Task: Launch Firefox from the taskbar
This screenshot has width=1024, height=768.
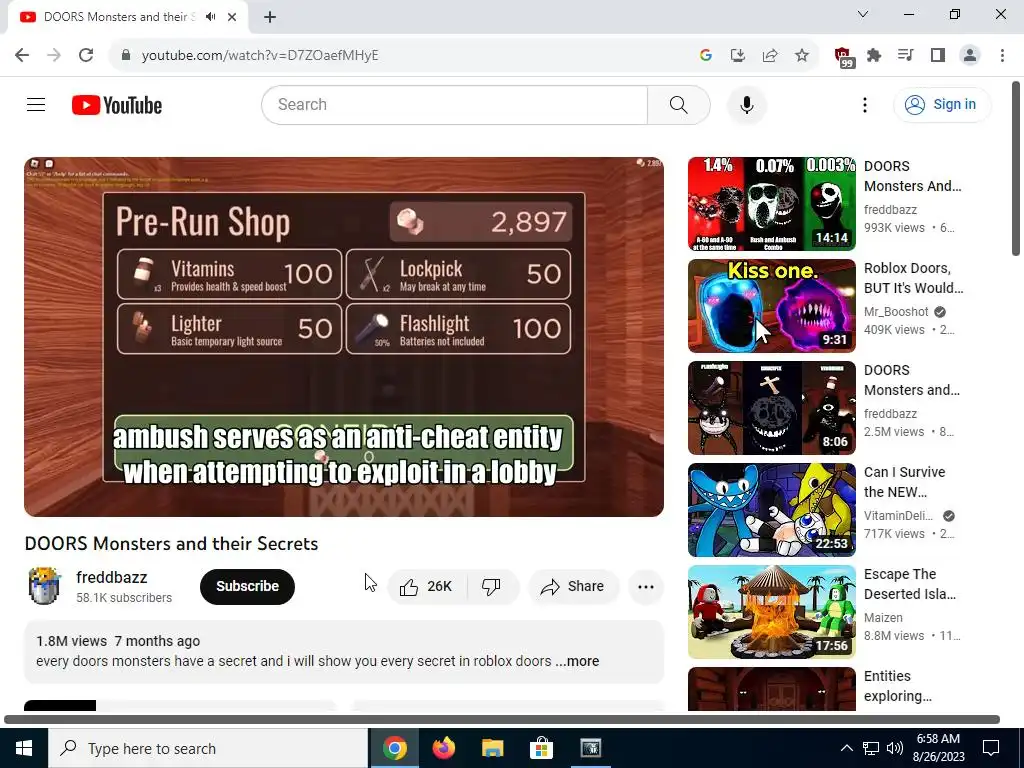Action: pyautogui.click(x=443, y=748)
